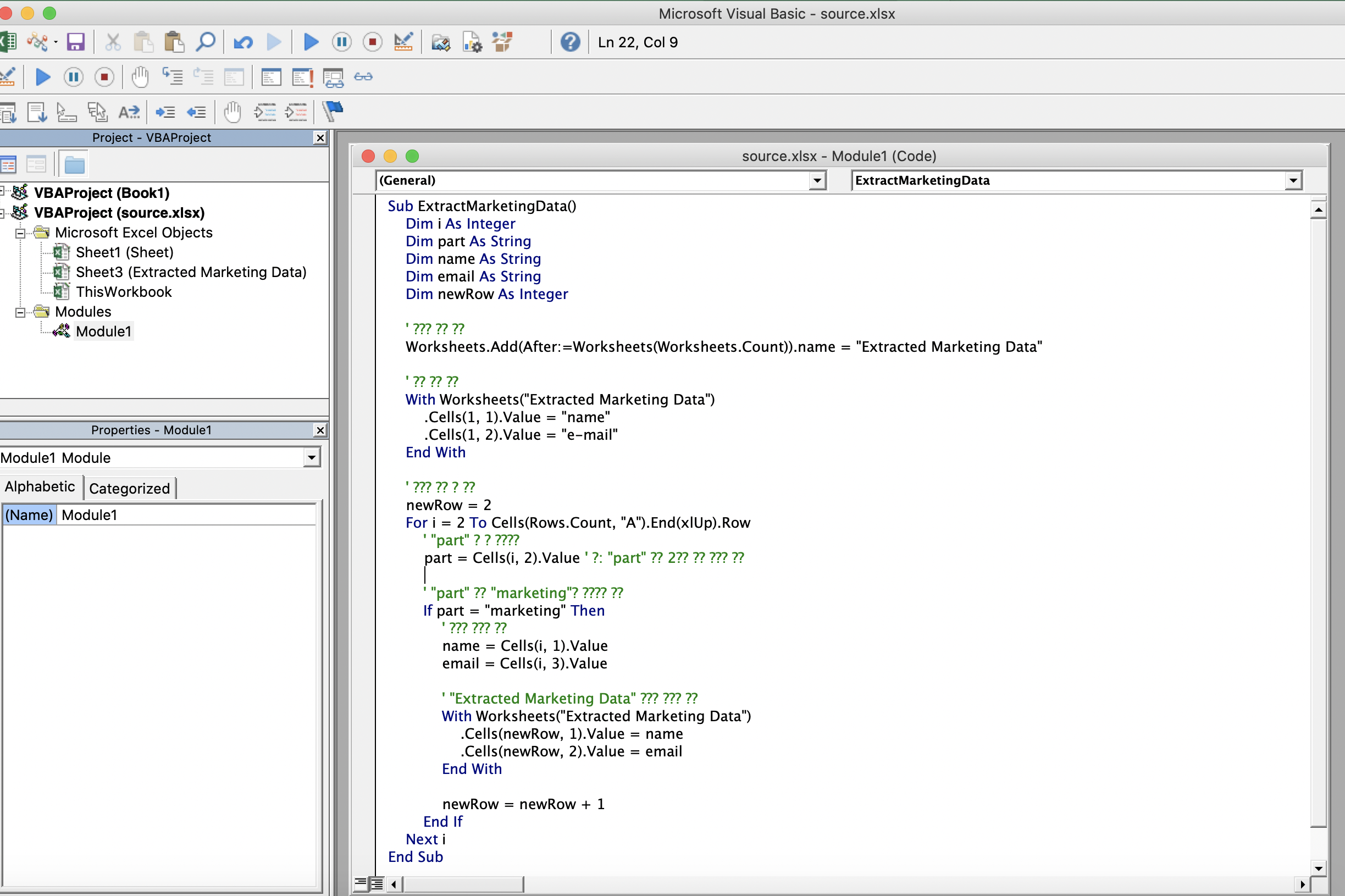Select ThisWorkbook in the project tree

[124, 292]
